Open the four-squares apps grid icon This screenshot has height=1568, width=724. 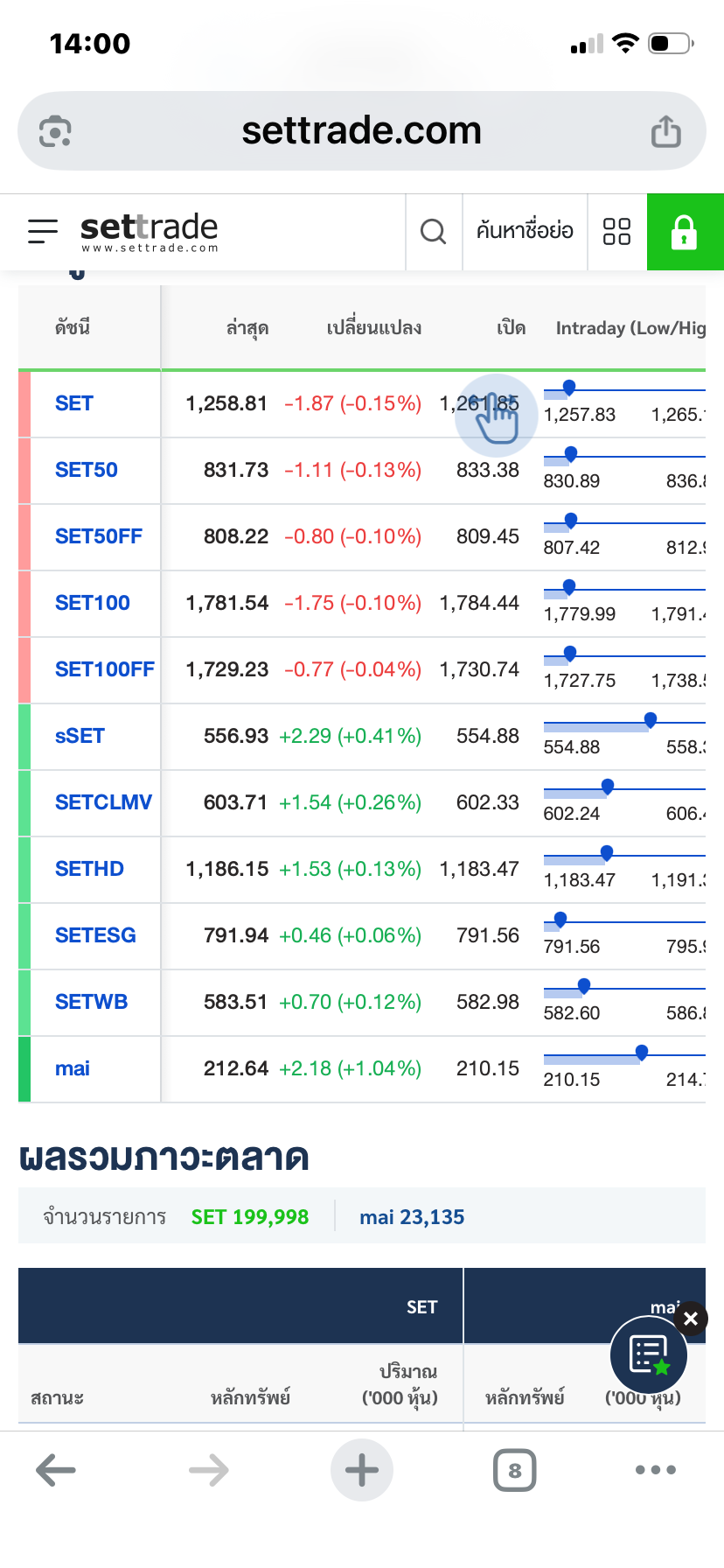pos(616,231)
